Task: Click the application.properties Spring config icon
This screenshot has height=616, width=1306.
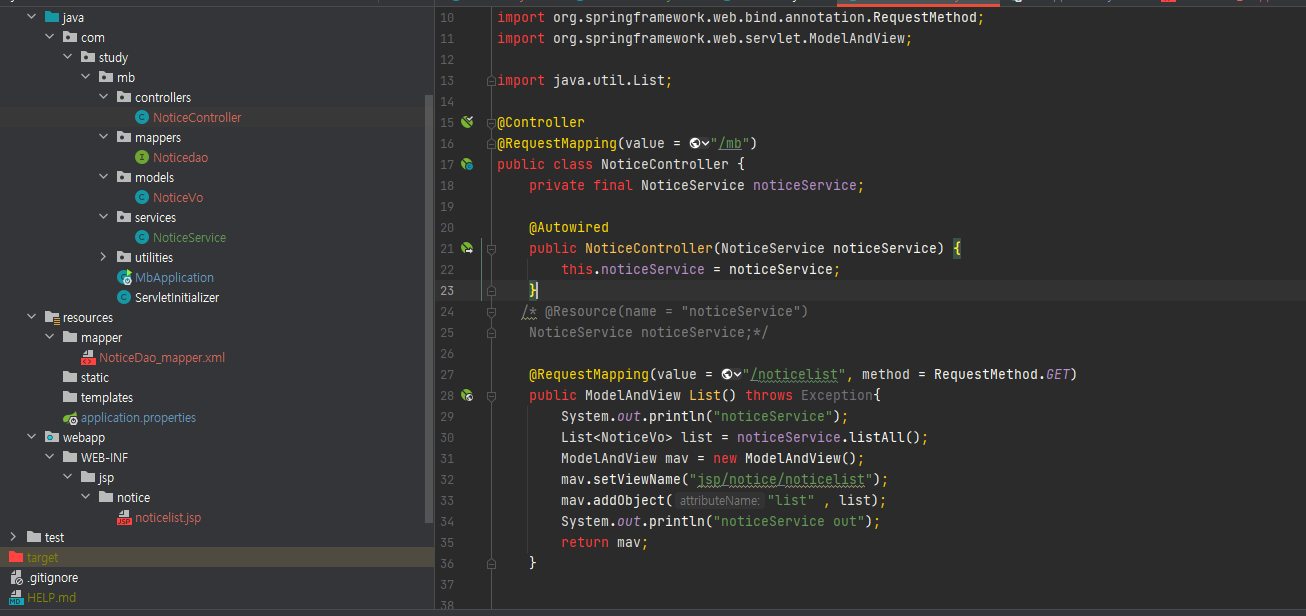Action: click(x=71, y=417)
